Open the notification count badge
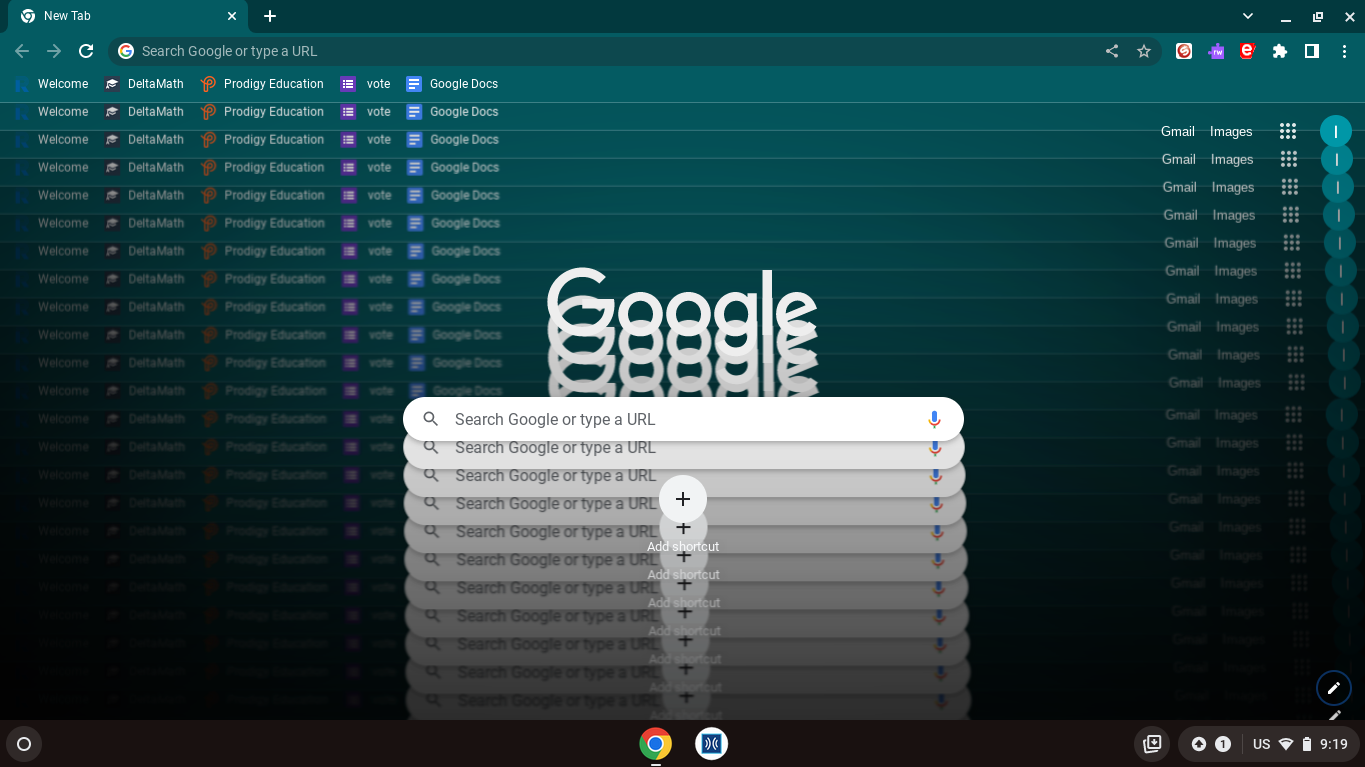 pos(1223,744)
